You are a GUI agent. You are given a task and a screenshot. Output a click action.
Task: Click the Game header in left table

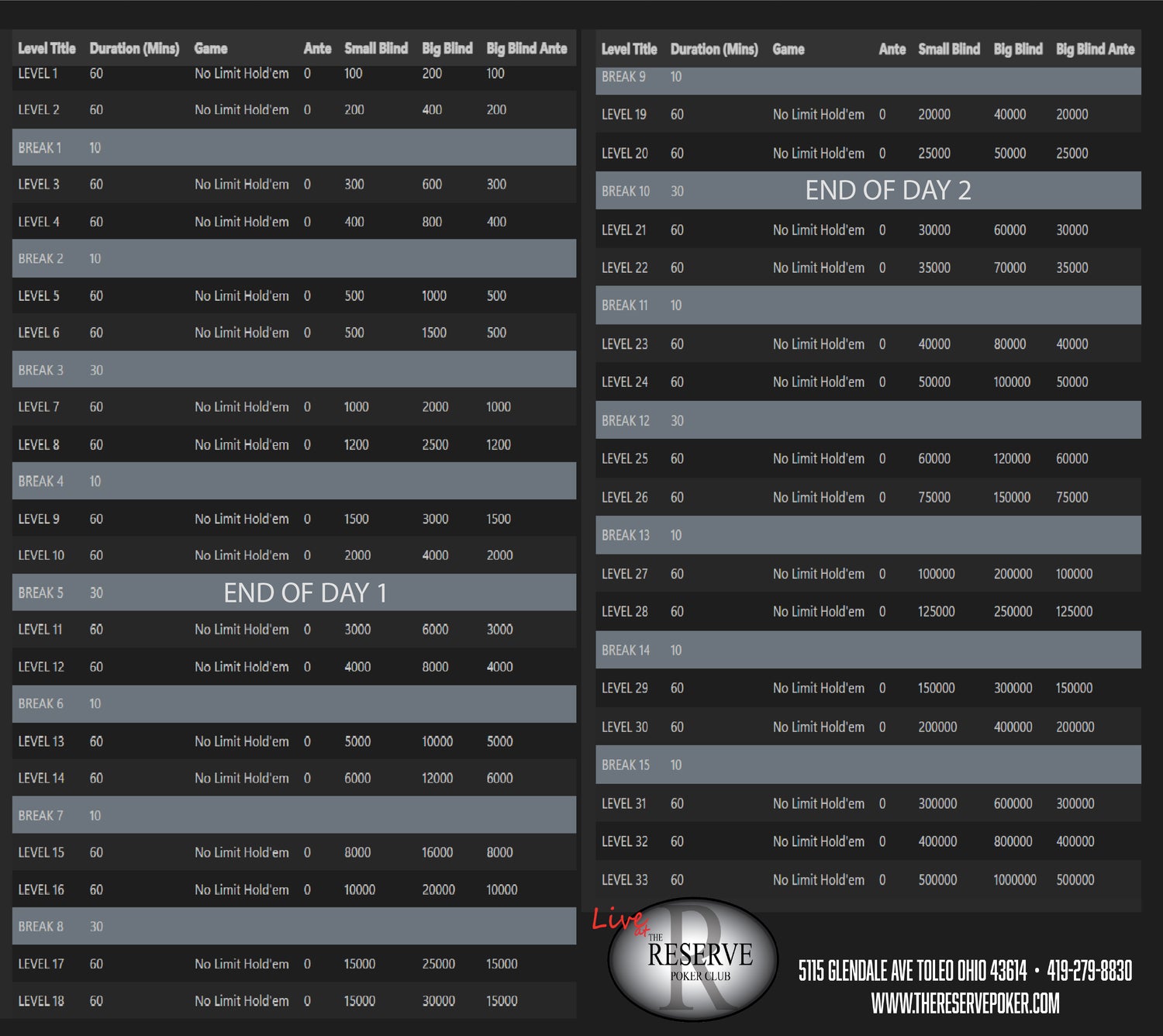click(x=210, y=48)
